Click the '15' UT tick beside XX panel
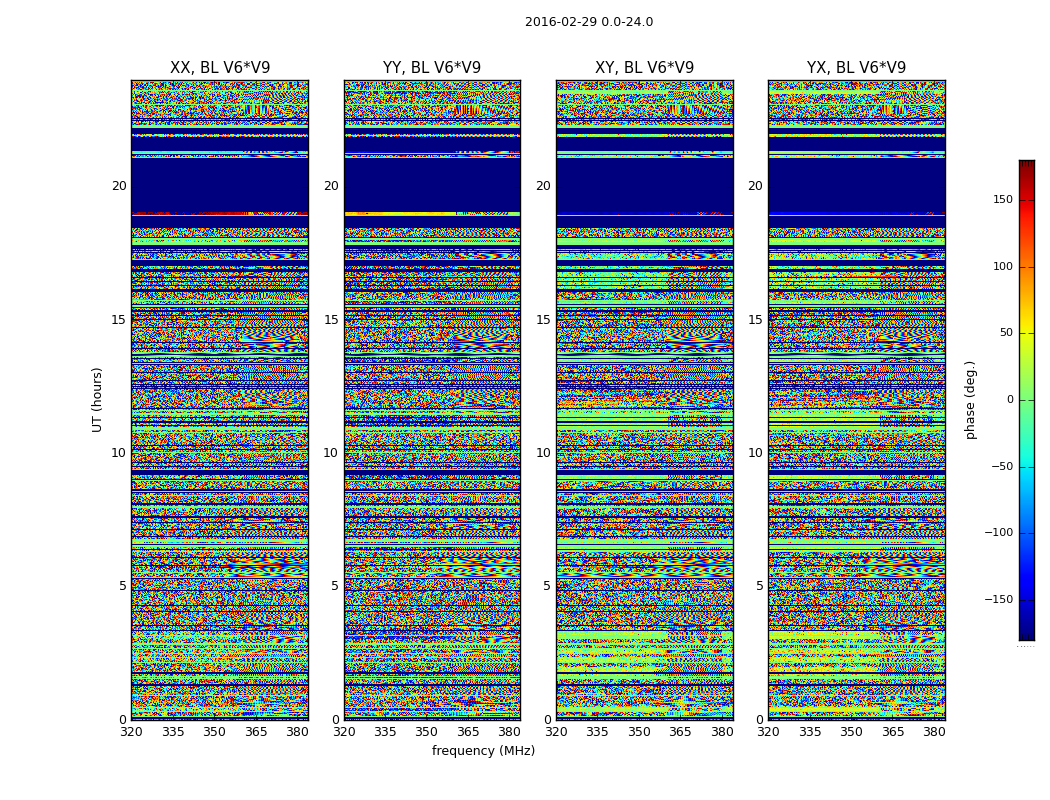 coord(119,319)
